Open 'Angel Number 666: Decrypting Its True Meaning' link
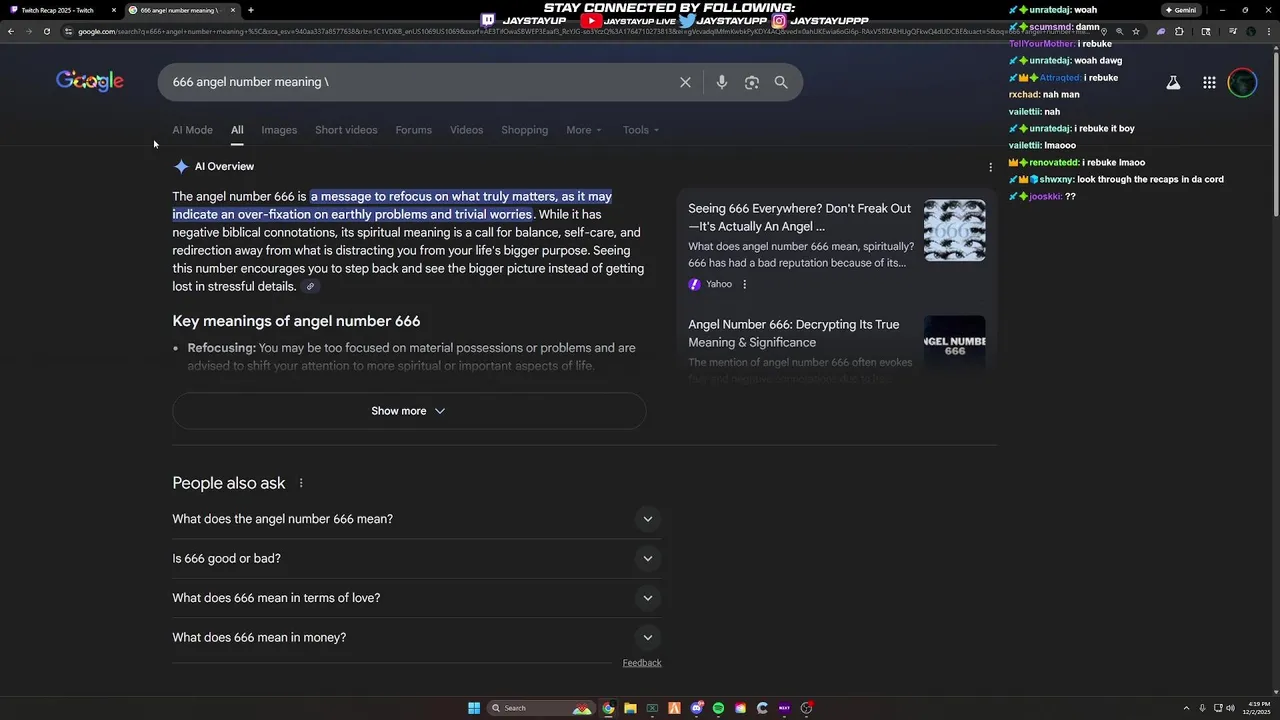The image size is (1280, 720). (793, 333)
